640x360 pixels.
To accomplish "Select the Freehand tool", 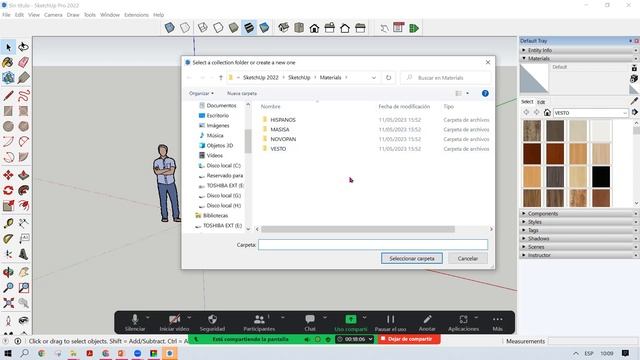I will tap(23, 96).
